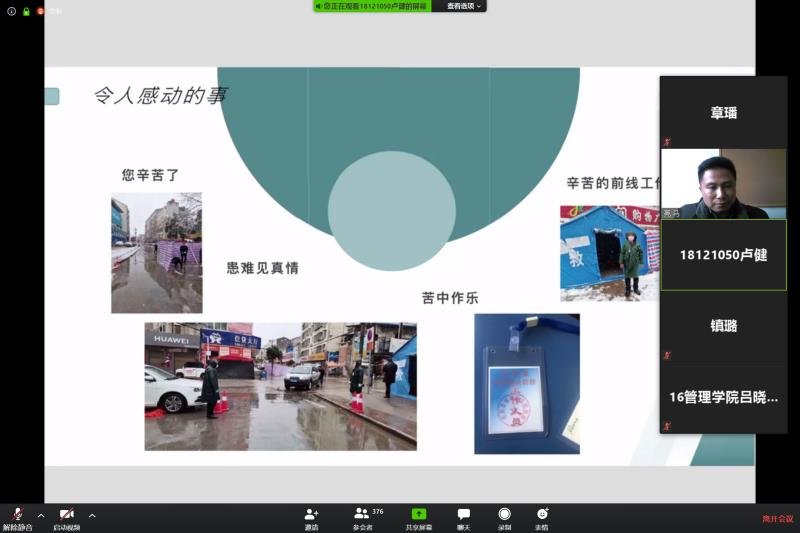Click the green Share Screen button
Image resolution: width=800 pixels, height=533 pixels.
point(418,519)
